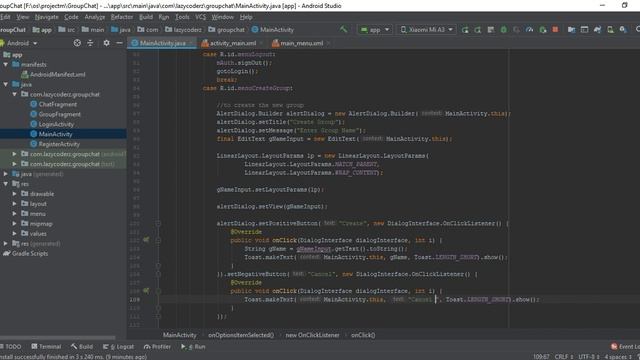Click the Scroll from Source target icon

click(x=77, y=43)
